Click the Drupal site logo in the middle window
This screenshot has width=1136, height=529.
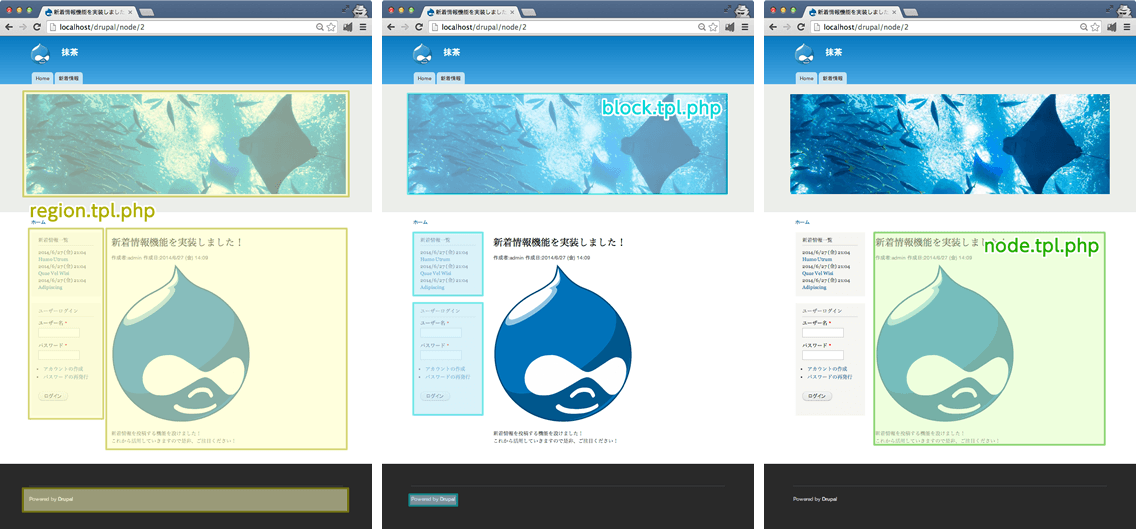(x=422, y=54)
